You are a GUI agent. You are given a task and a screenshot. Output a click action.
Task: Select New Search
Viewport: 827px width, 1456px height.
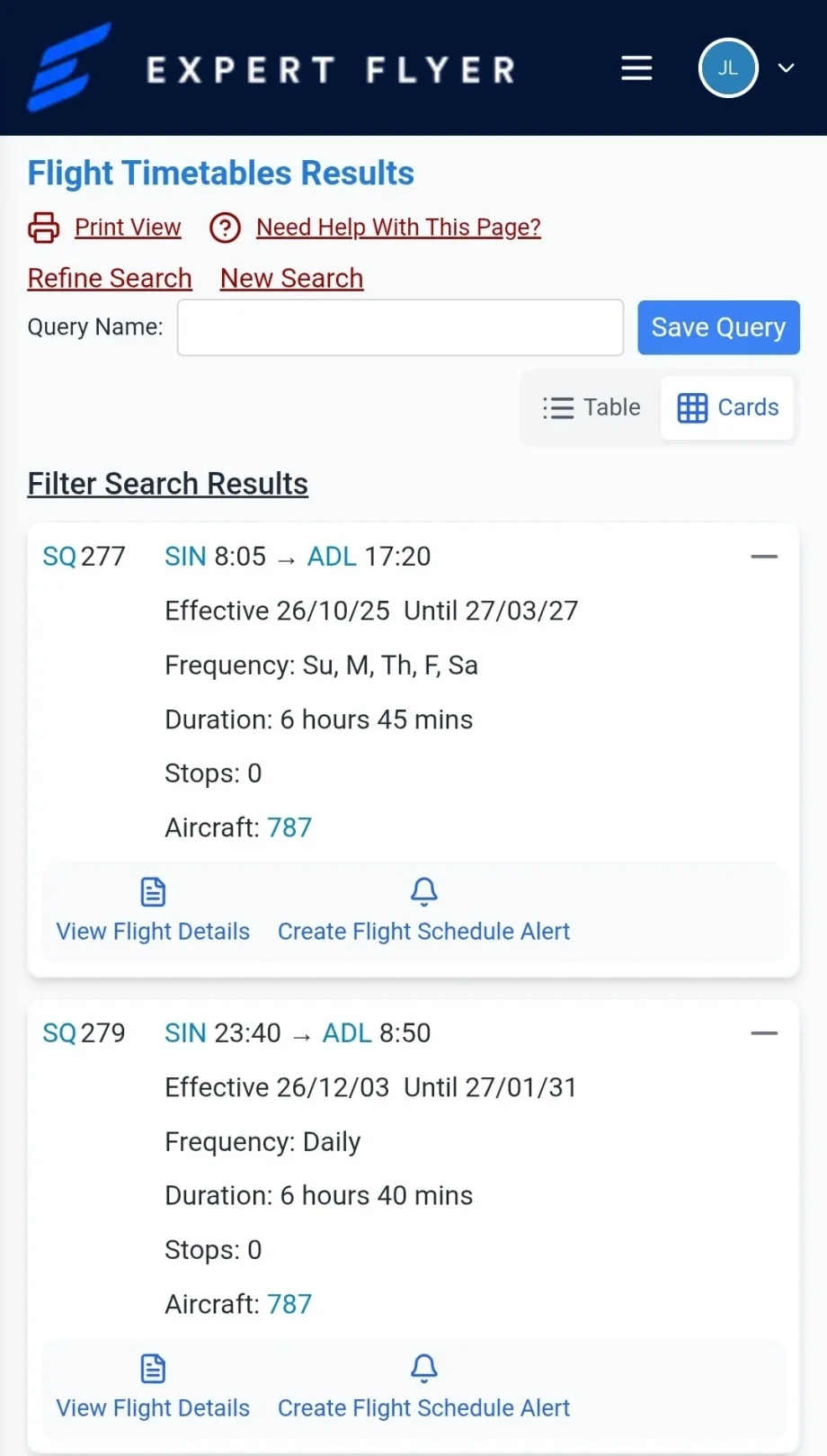pyautogui.click(x=291, y=278)
